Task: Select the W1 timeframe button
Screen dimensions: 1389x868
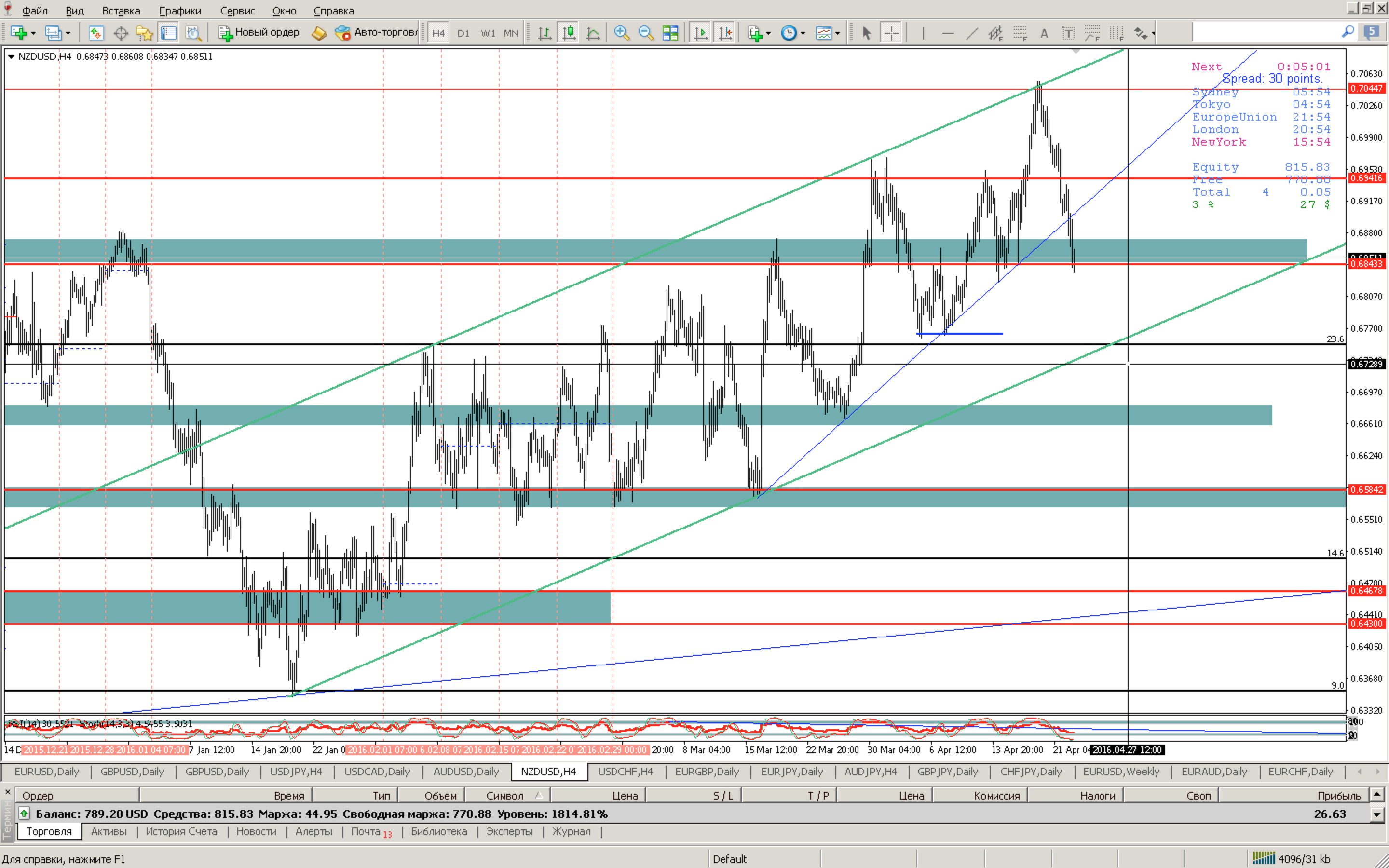Action: (x=488, y=33)
